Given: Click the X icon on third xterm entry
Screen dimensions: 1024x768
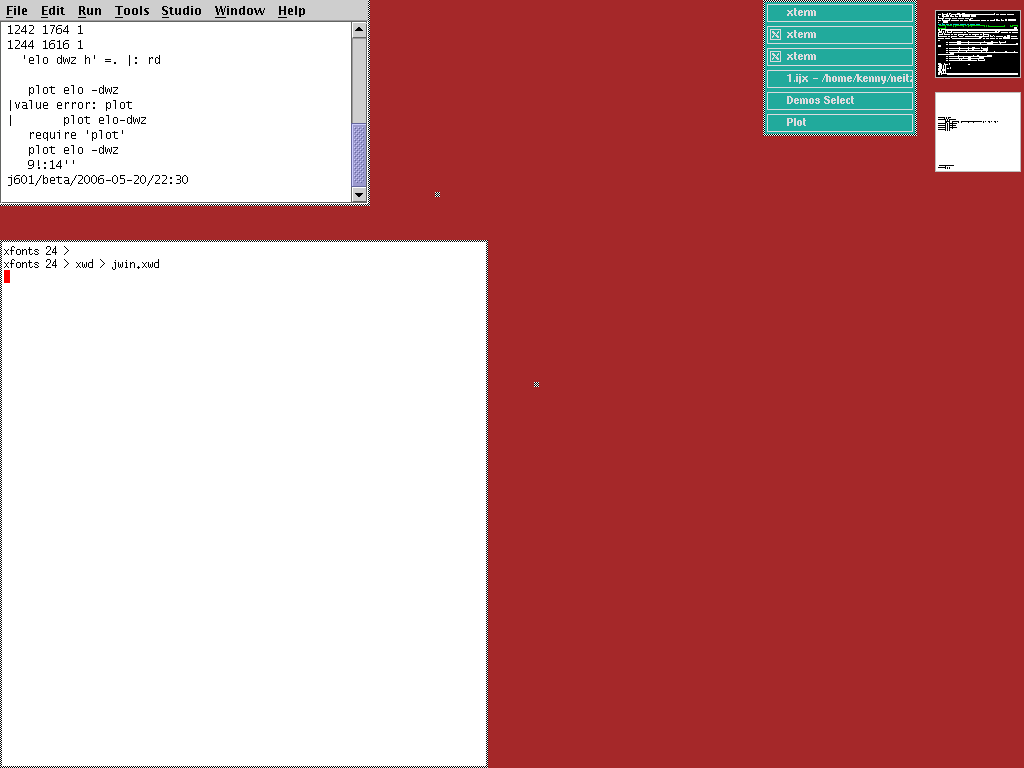Looking at the screenshot, I should (x=775, y=57).
